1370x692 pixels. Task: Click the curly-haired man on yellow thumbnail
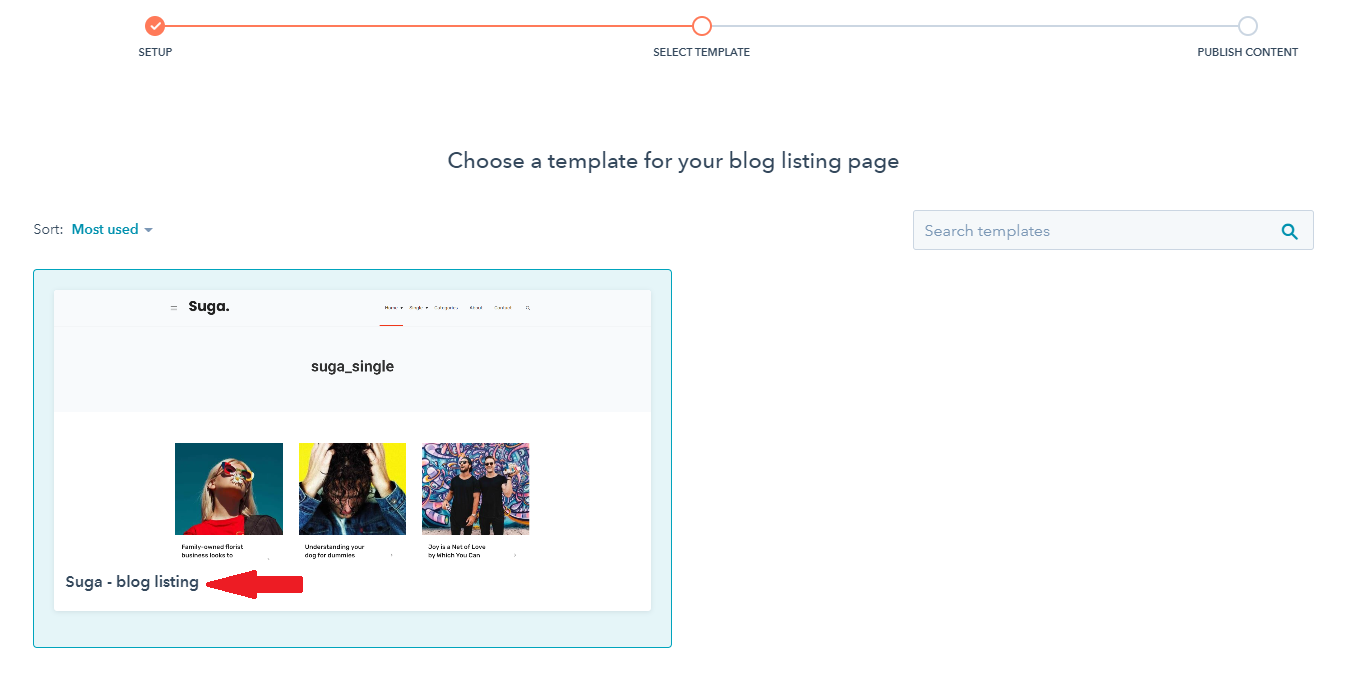click(352, 489)
